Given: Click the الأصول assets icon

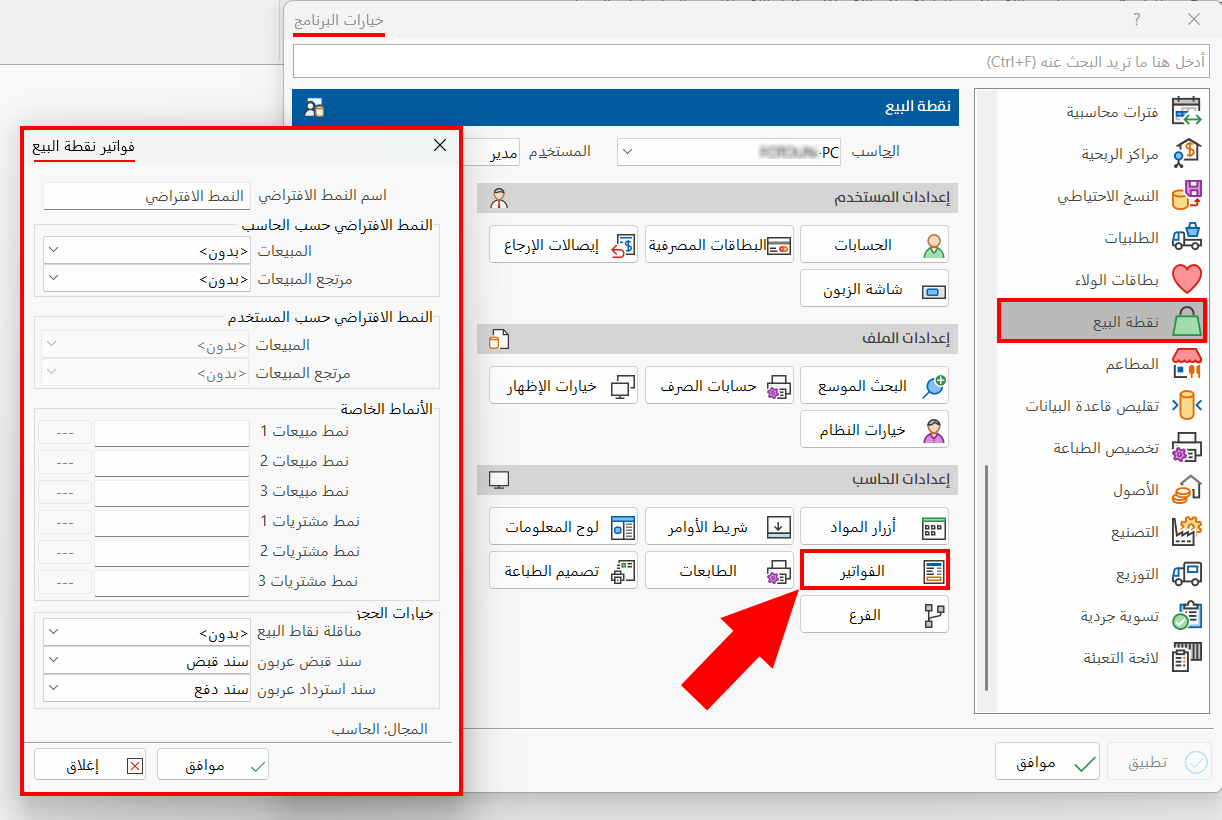Looking at the screenshot, I should point(1188,489).
